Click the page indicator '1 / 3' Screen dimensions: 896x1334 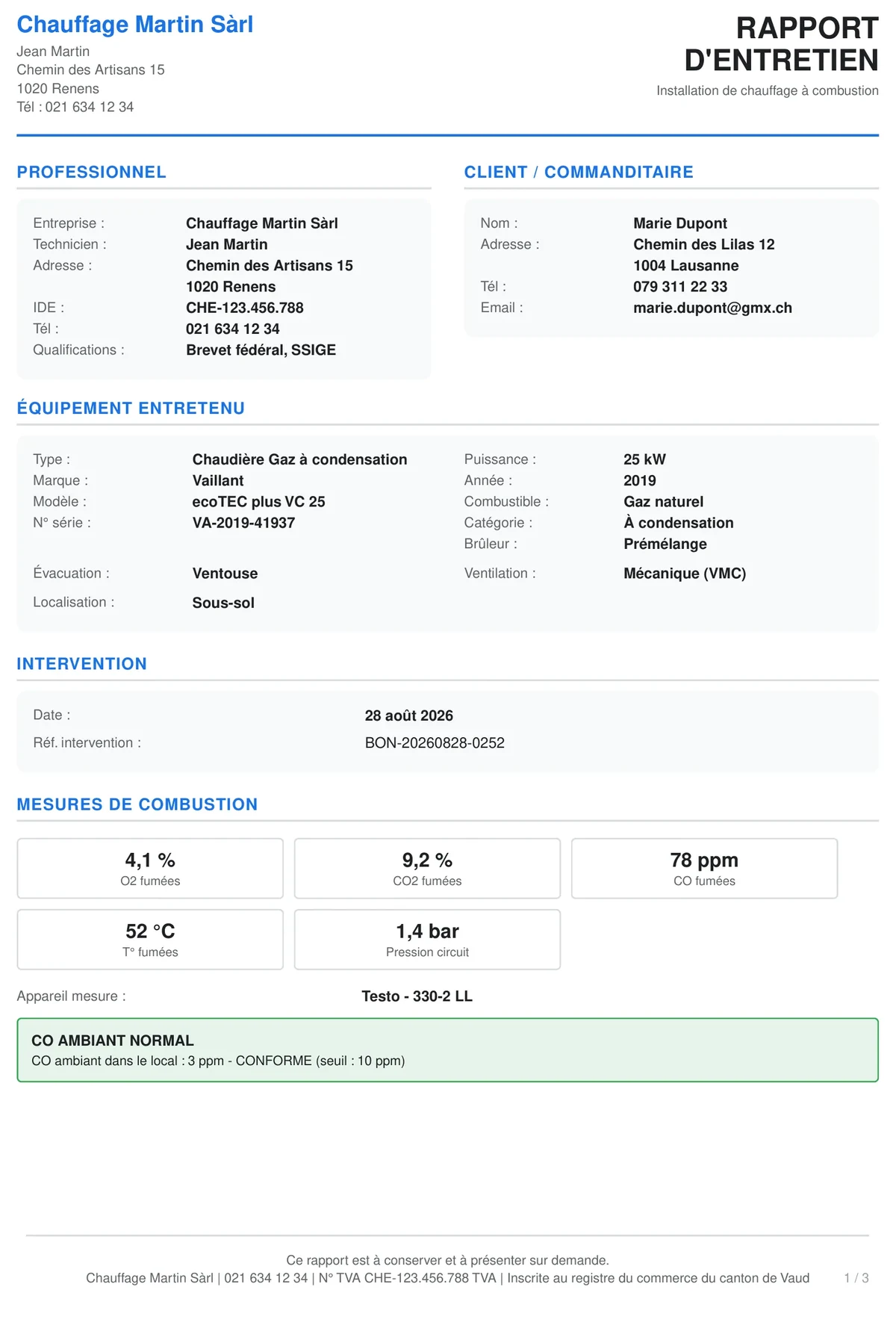coord(856,1278)
